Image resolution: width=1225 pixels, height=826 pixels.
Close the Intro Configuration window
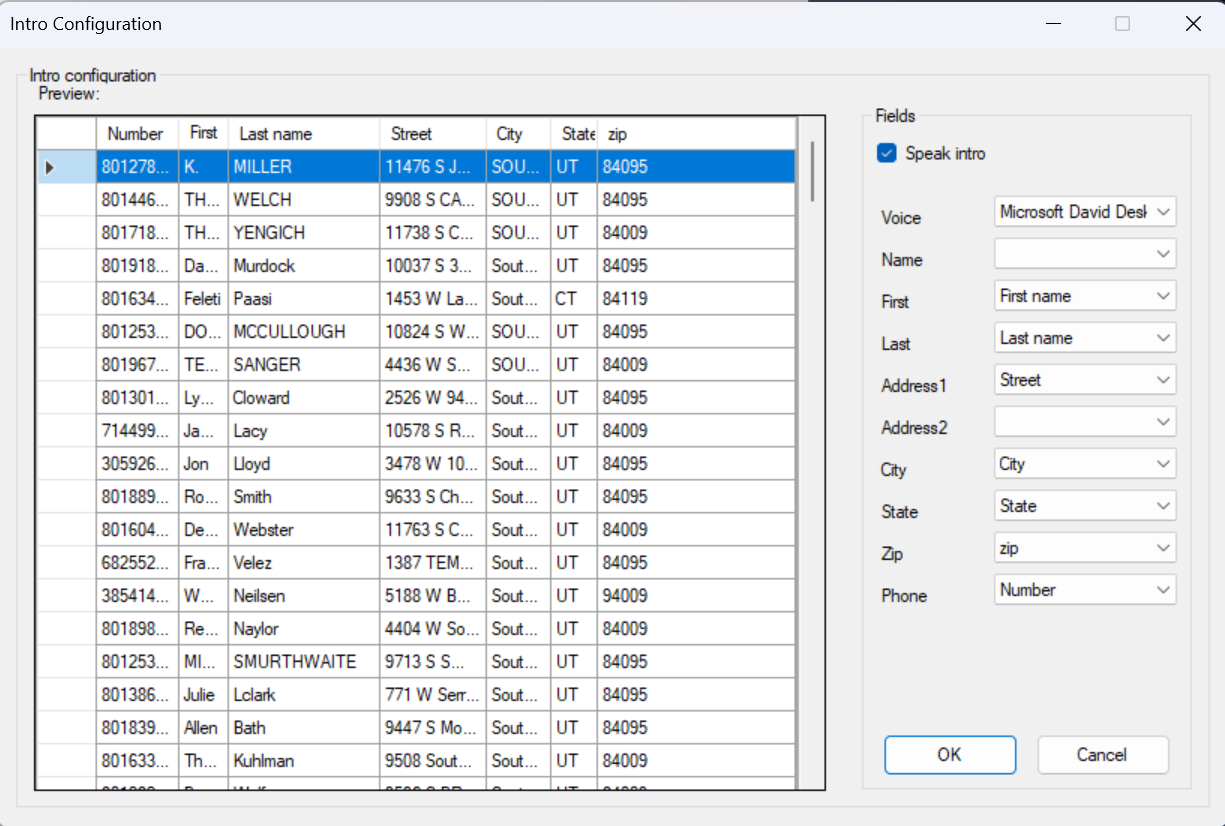click(x=1193, y=24)
